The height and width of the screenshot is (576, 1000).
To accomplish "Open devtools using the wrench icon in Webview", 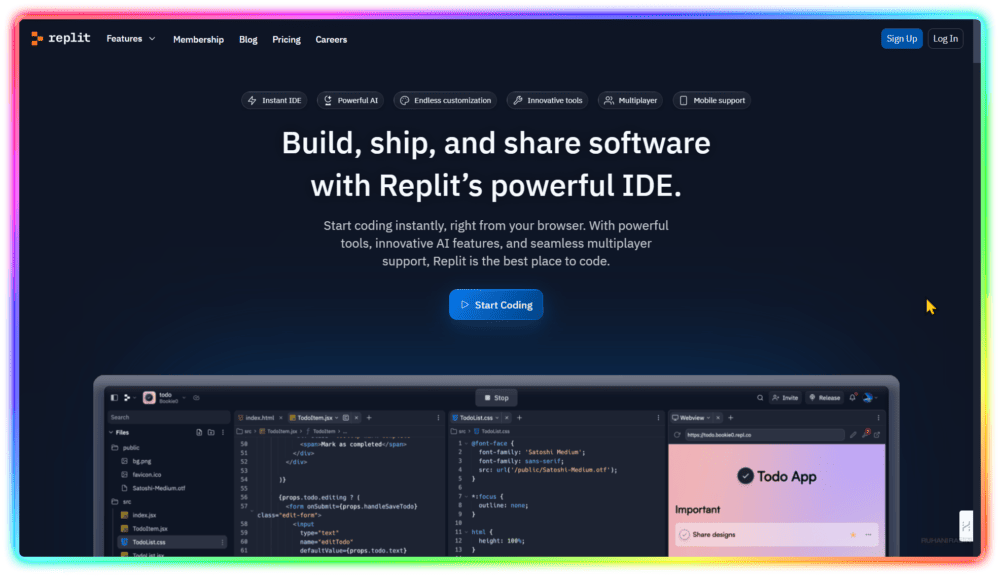I will point(866,434).
